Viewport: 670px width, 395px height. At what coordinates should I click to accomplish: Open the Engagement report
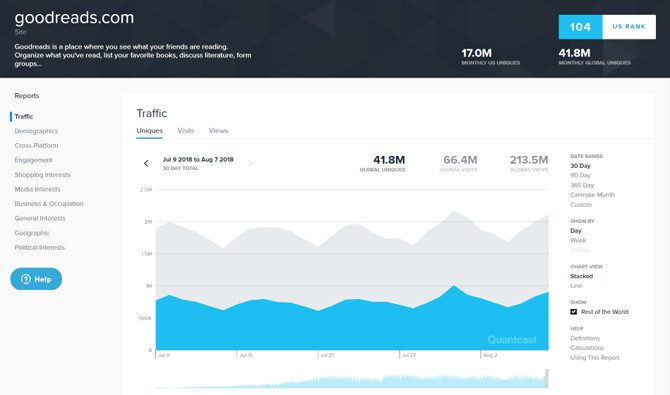pos(33,160)
